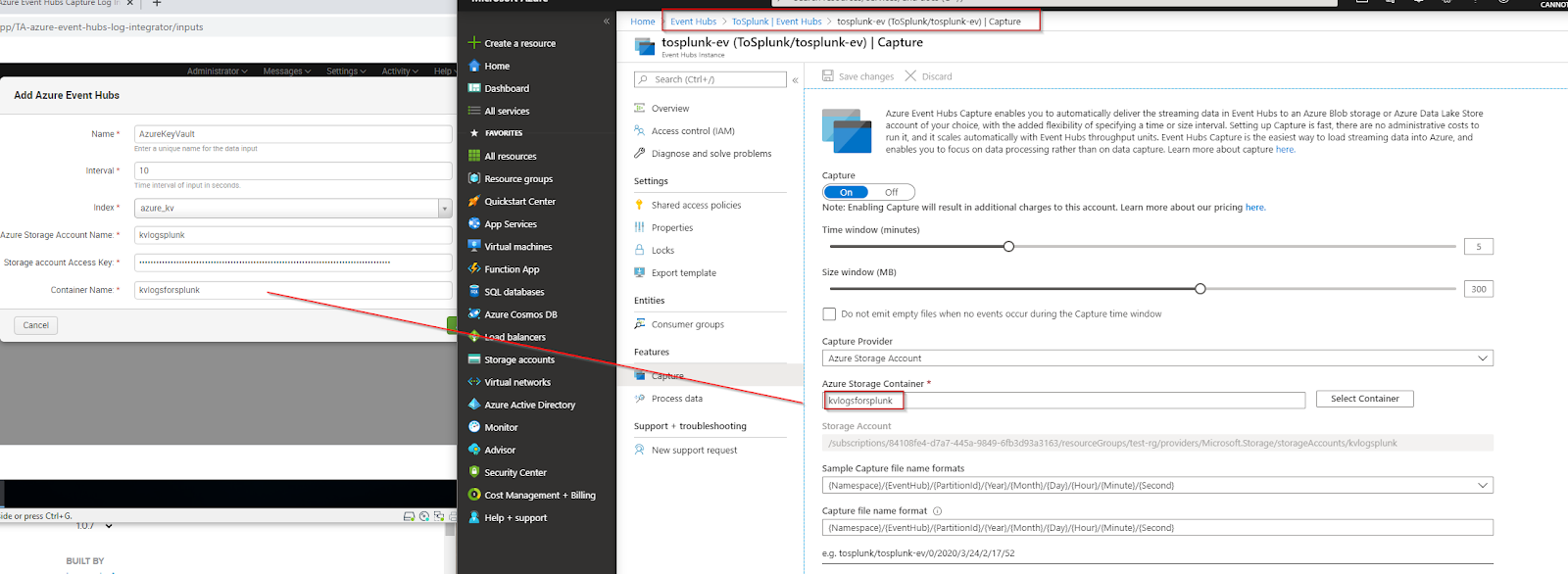Open Overview menu item
The height and width of the screenshot is (574, 1568).
[670, 109]
